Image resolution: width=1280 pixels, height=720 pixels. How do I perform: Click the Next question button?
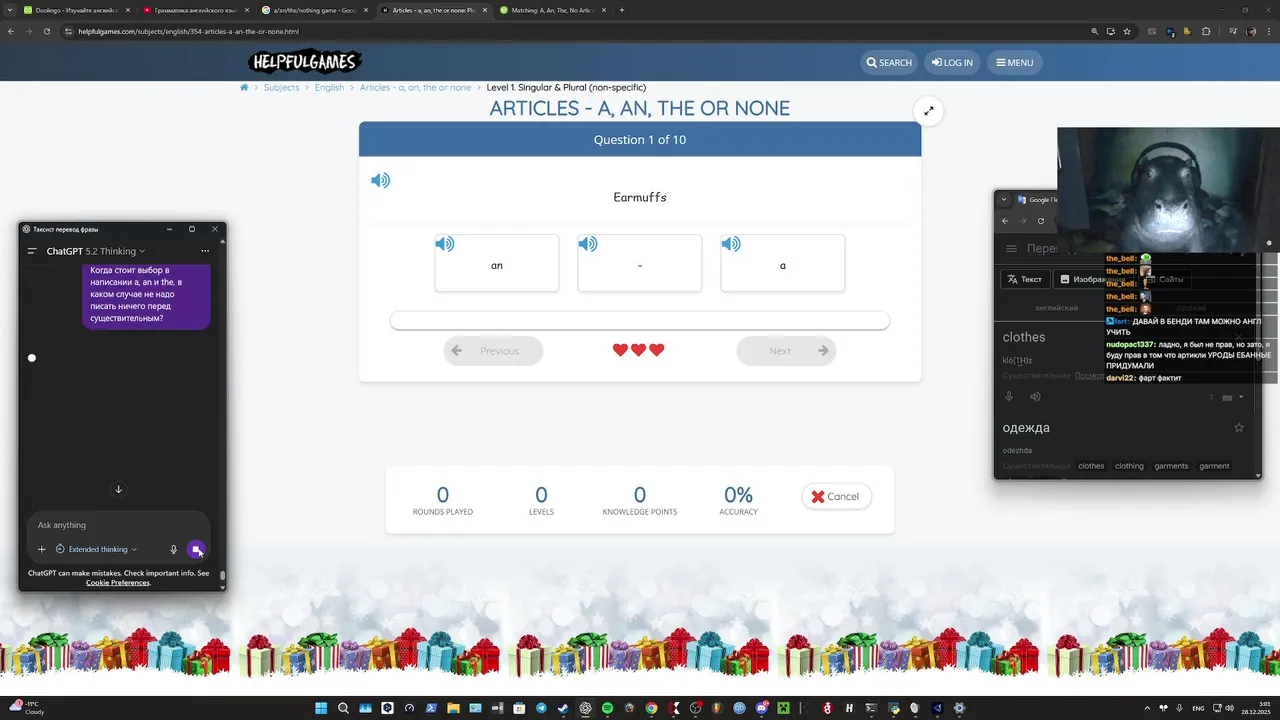click(x=786, y=351)
